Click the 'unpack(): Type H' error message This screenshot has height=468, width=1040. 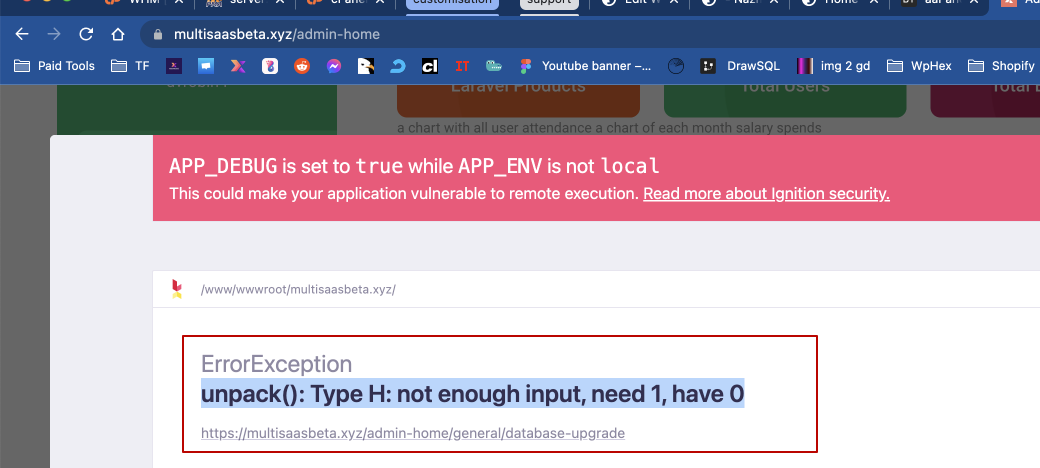pyautogui.click(x=472, y=394)
